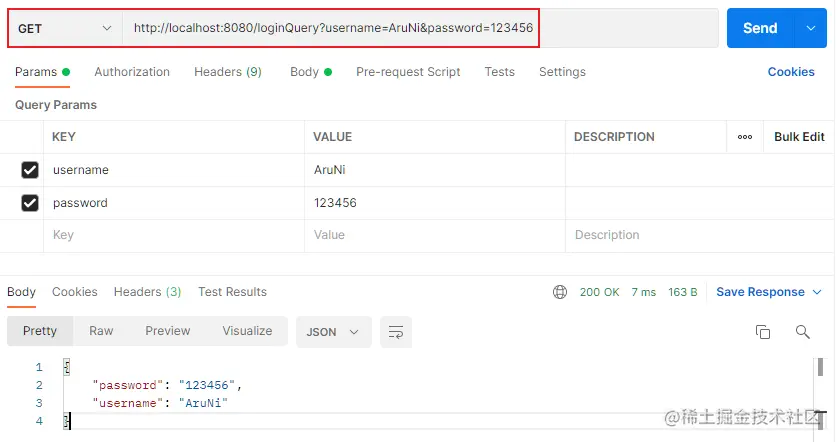
Task: Select the AruNi value cell
Action: [435, 170]
